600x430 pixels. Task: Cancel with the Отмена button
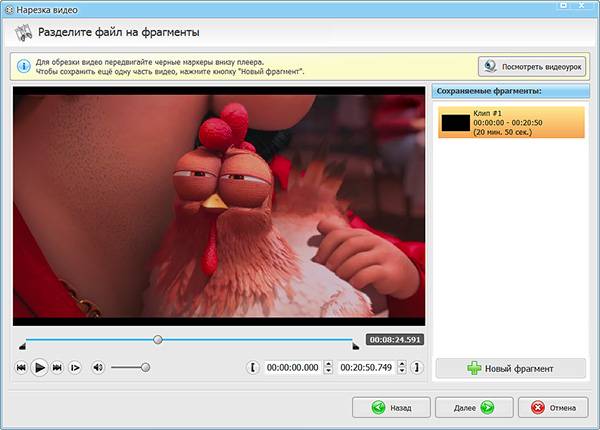tap(553, 408)
